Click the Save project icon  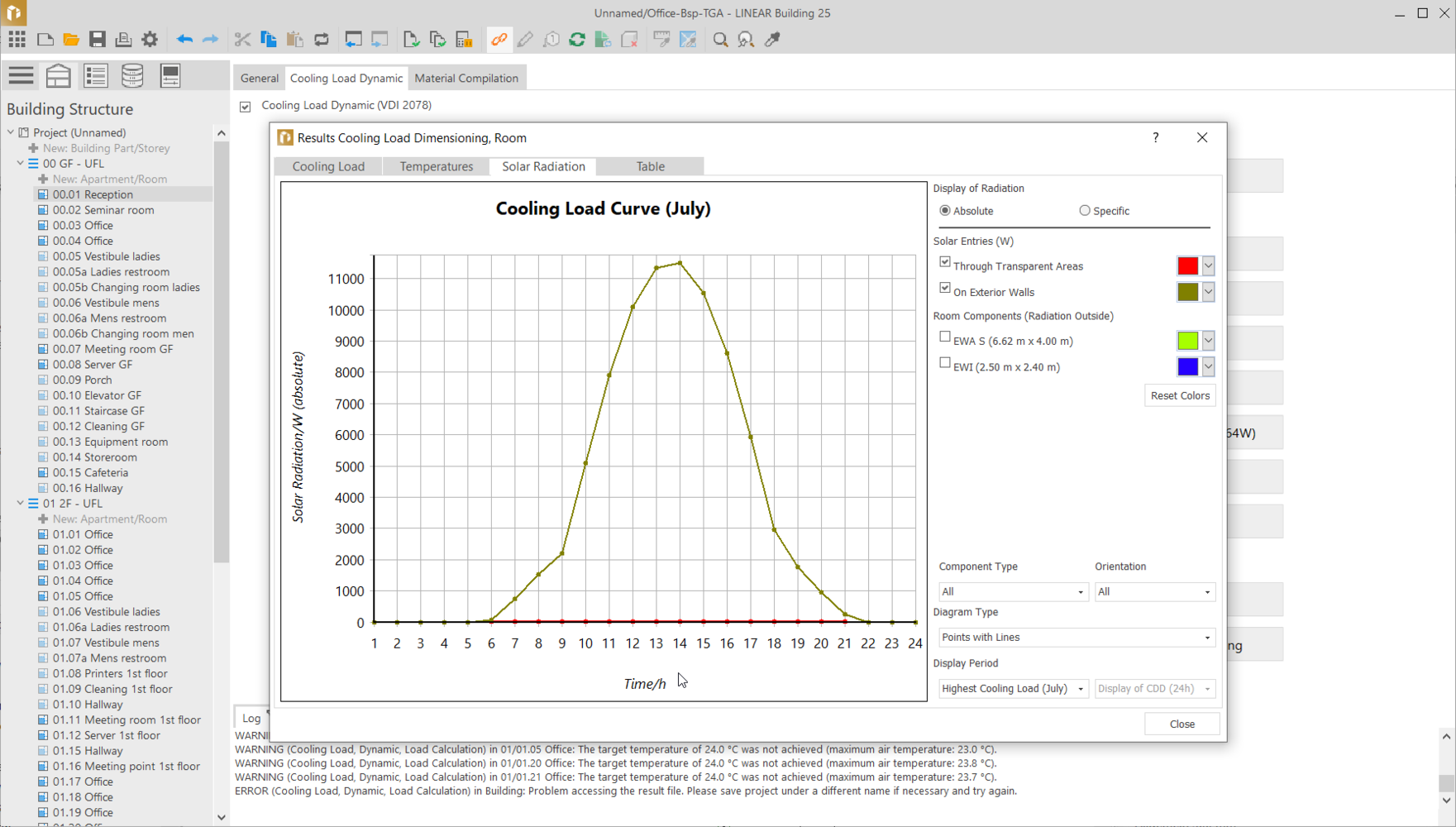tap(97, 39)
